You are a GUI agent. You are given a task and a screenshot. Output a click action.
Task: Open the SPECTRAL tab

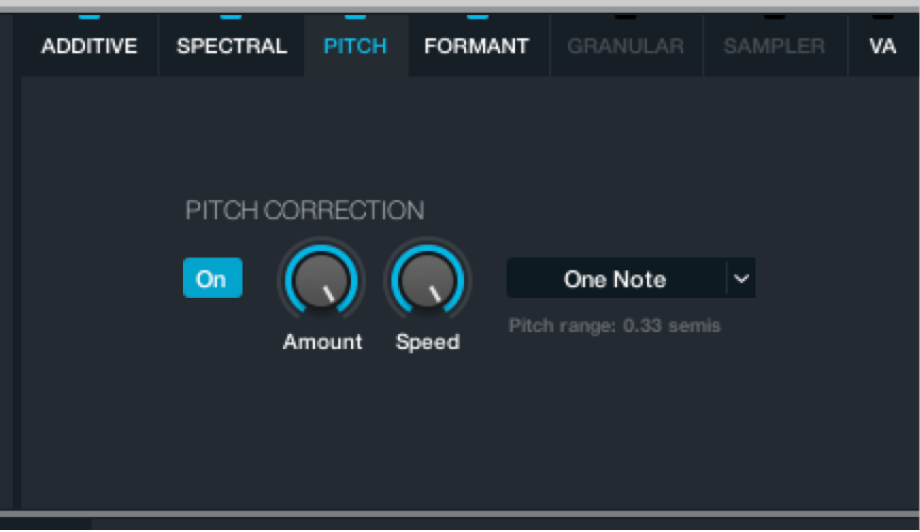click(x=231, y=46)
